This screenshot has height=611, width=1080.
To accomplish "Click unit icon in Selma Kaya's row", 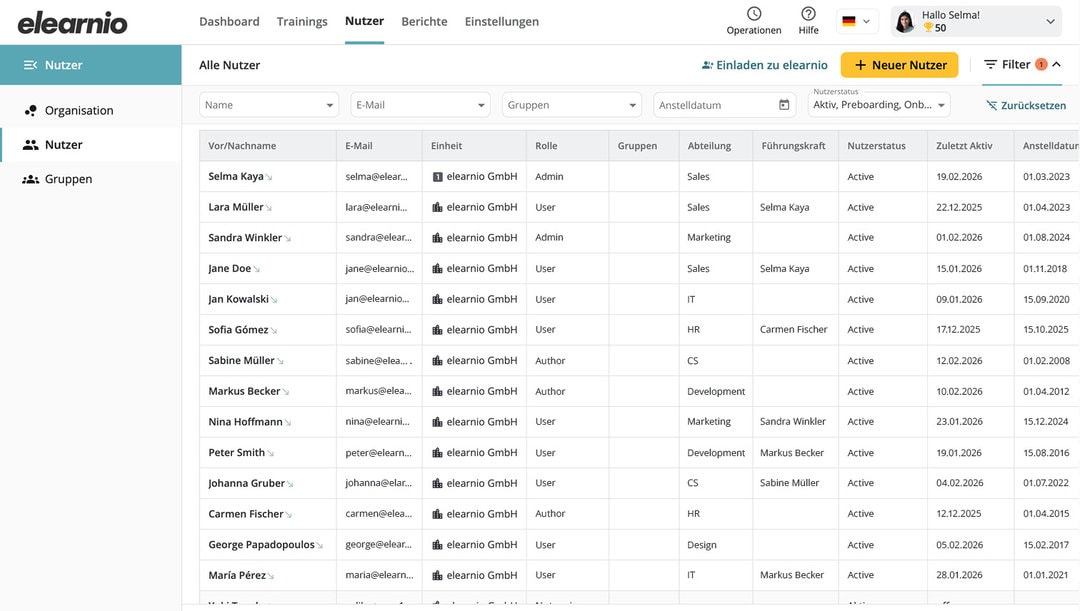I will 437,176.
